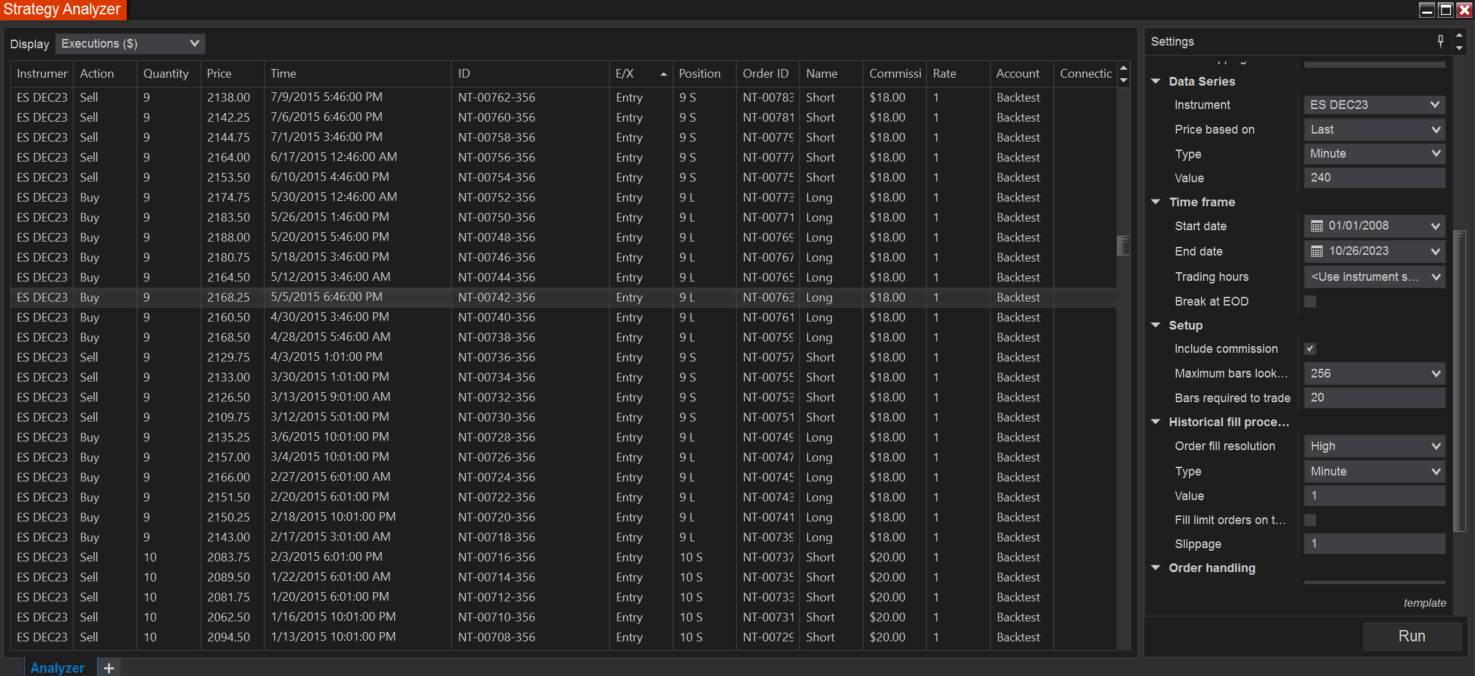The width and height of the screenshot is (1475, 676).
Task: Collapse the Setup section
Action: (x=1156, y=325)
